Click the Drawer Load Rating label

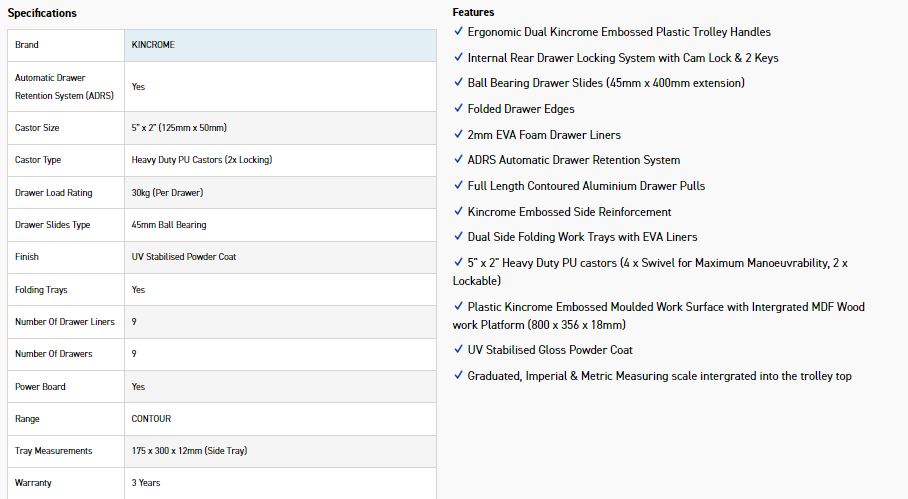point(53,193)
